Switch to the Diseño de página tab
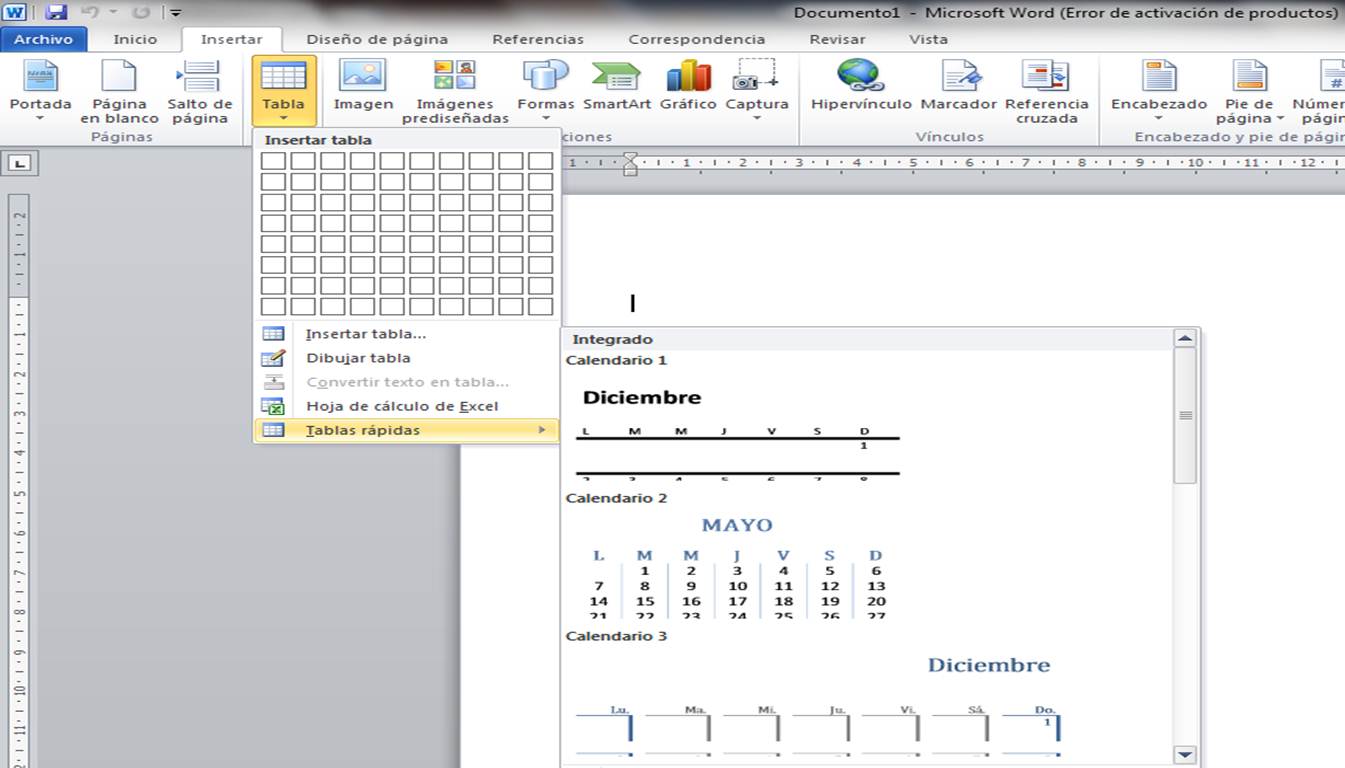Screen dimensions: 1345x768 coord(377,40)
